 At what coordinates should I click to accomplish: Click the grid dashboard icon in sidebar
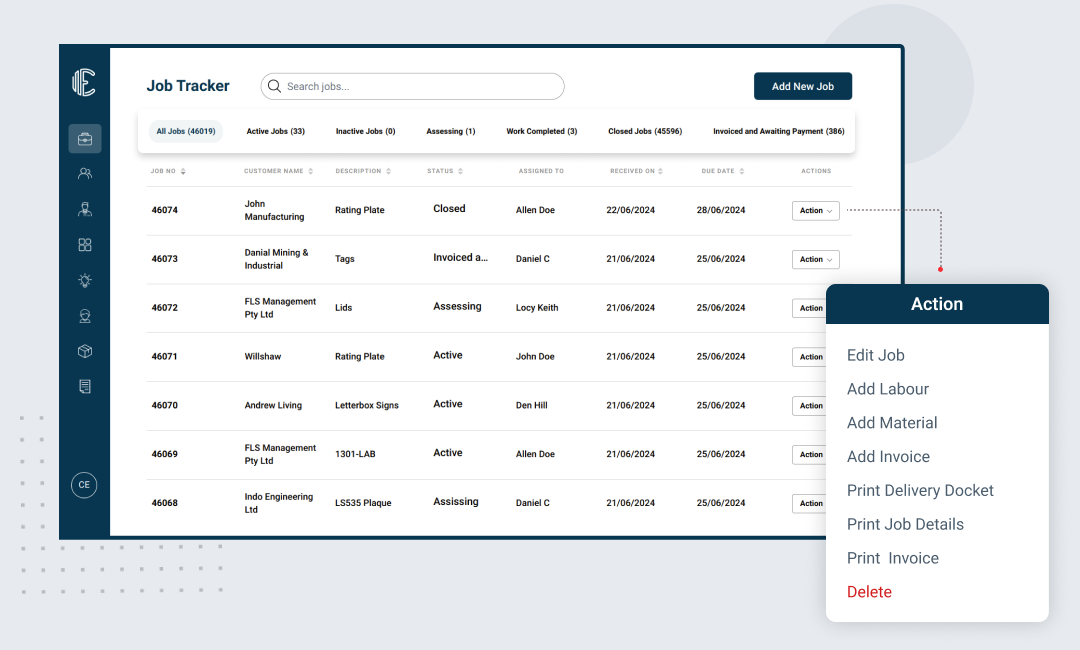(x=85, y=245)
